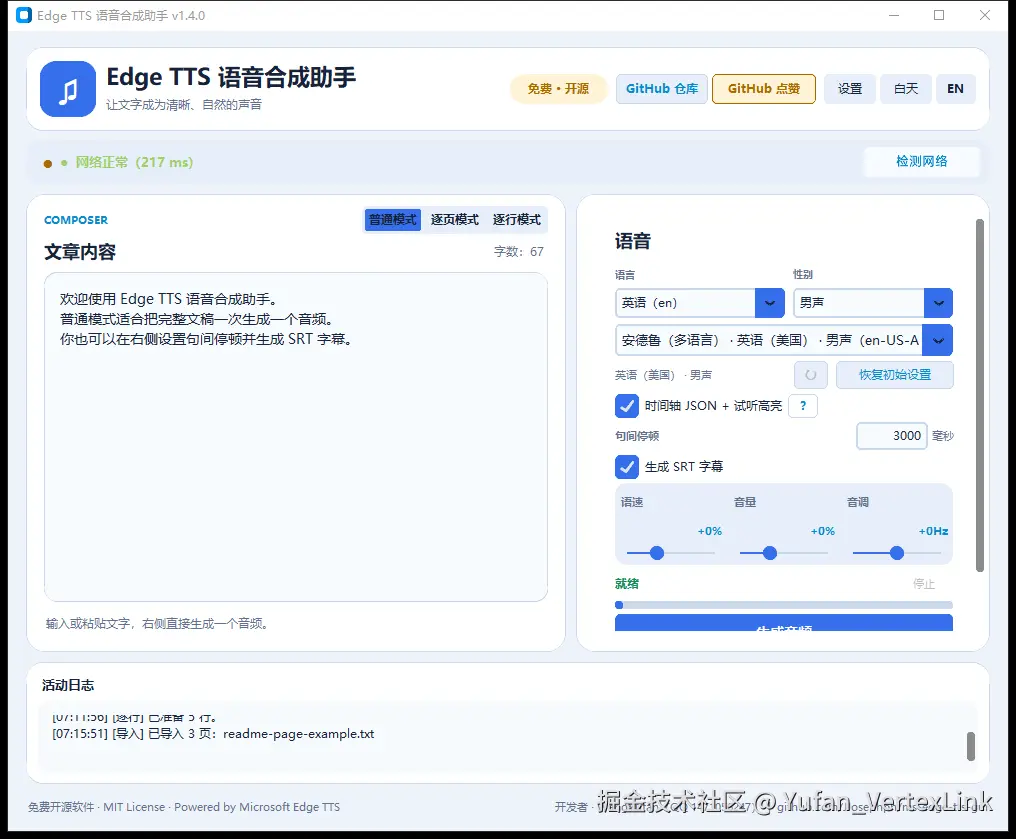
Task: Open the question mark help for timeline JSON
Action: tap(803, 406)
